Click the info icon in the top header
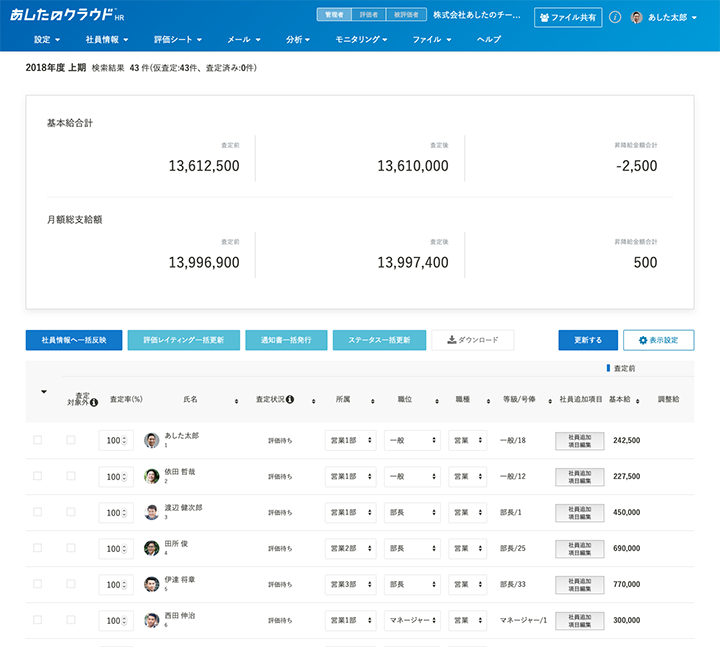 tap(615, 17)
